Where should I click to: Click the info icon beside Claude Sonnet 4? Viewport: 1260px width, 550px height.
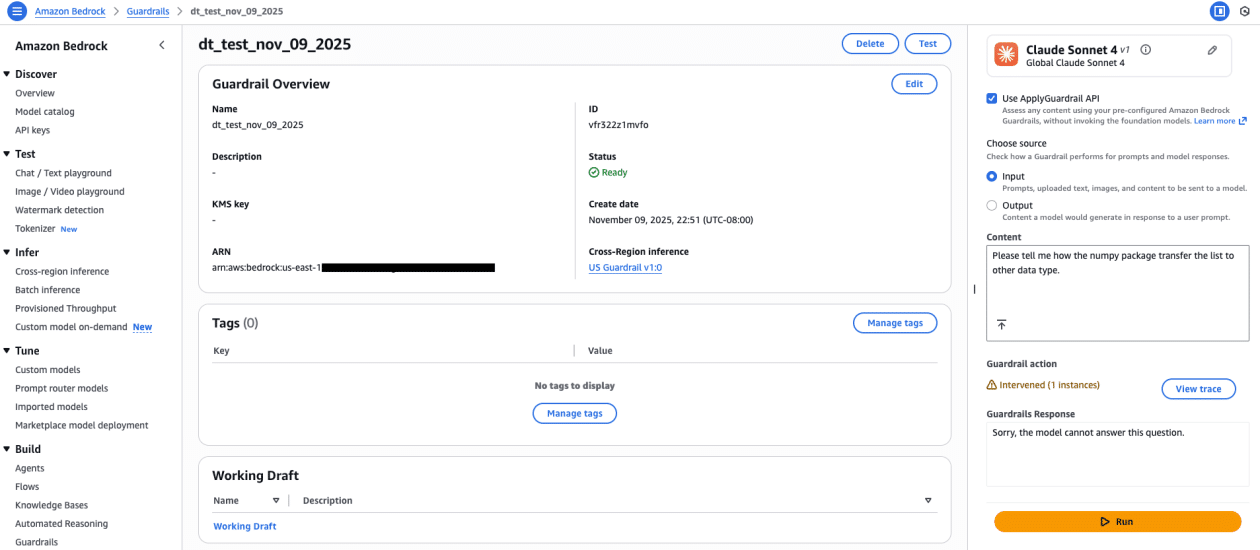pyautogui.click(x=1146, y=50)
